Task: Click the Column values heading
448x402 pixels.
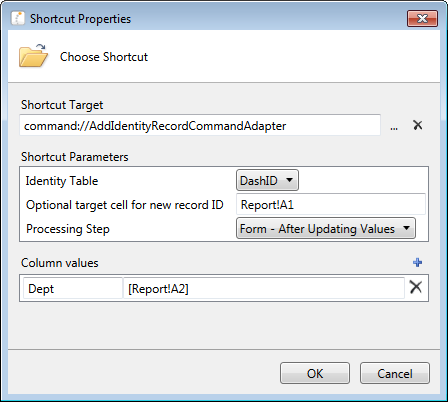Action: pyautogui.click(x=60, y=263)
